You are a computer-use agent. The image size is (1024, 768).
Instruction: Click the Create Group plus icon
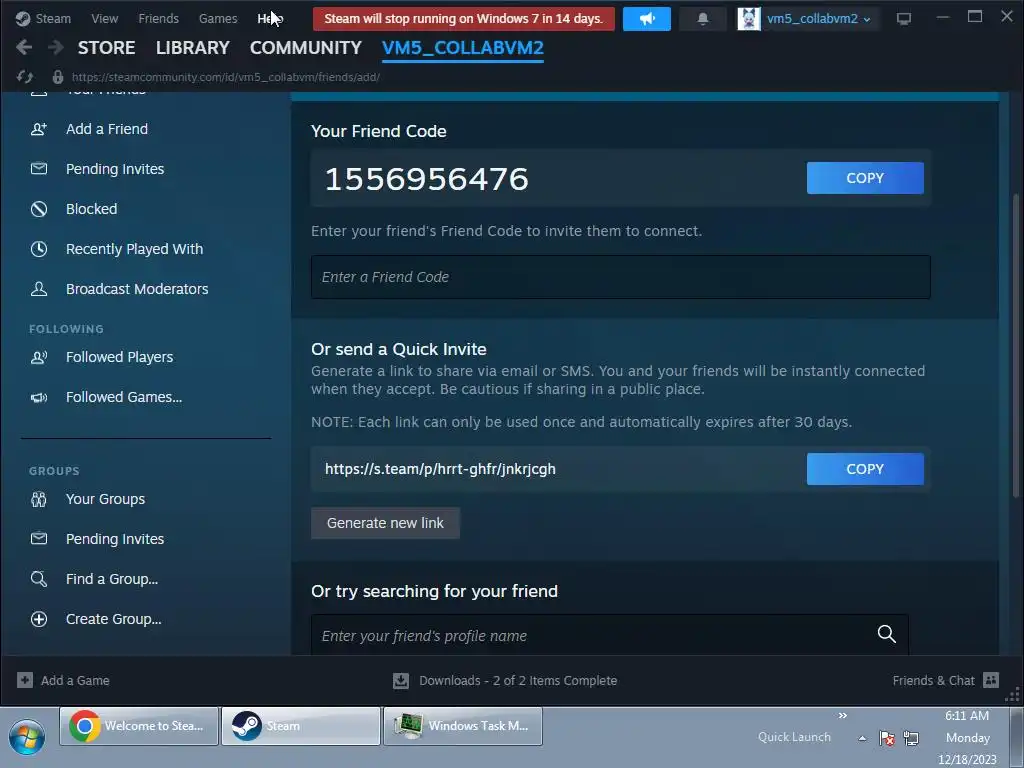coord(39,619)
